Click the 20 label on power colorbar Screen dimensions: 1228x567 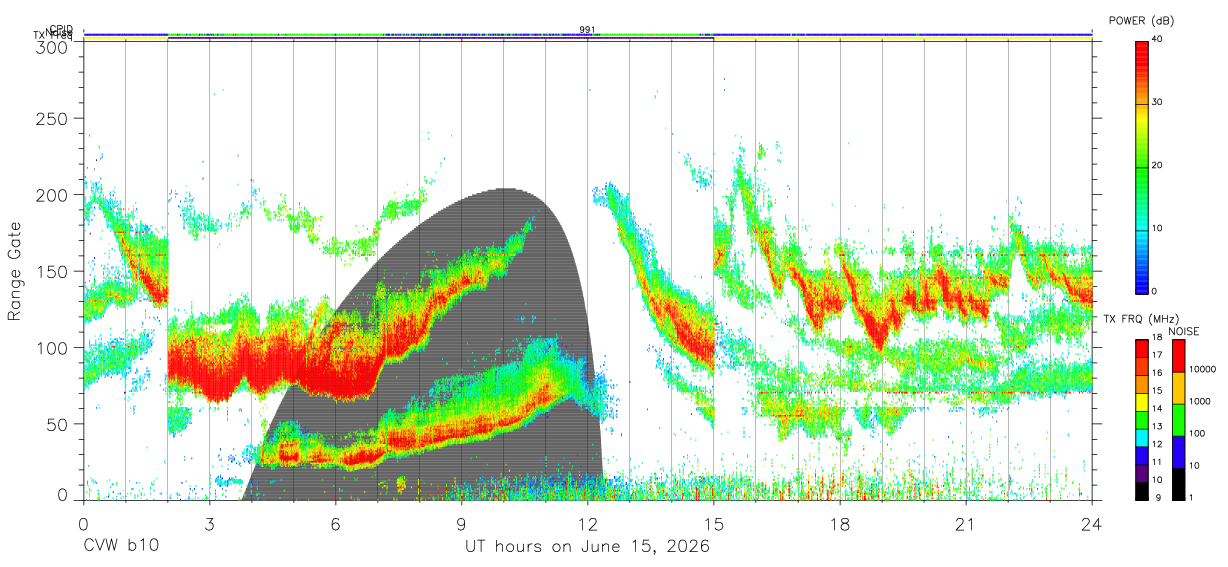pos(1157,165)
